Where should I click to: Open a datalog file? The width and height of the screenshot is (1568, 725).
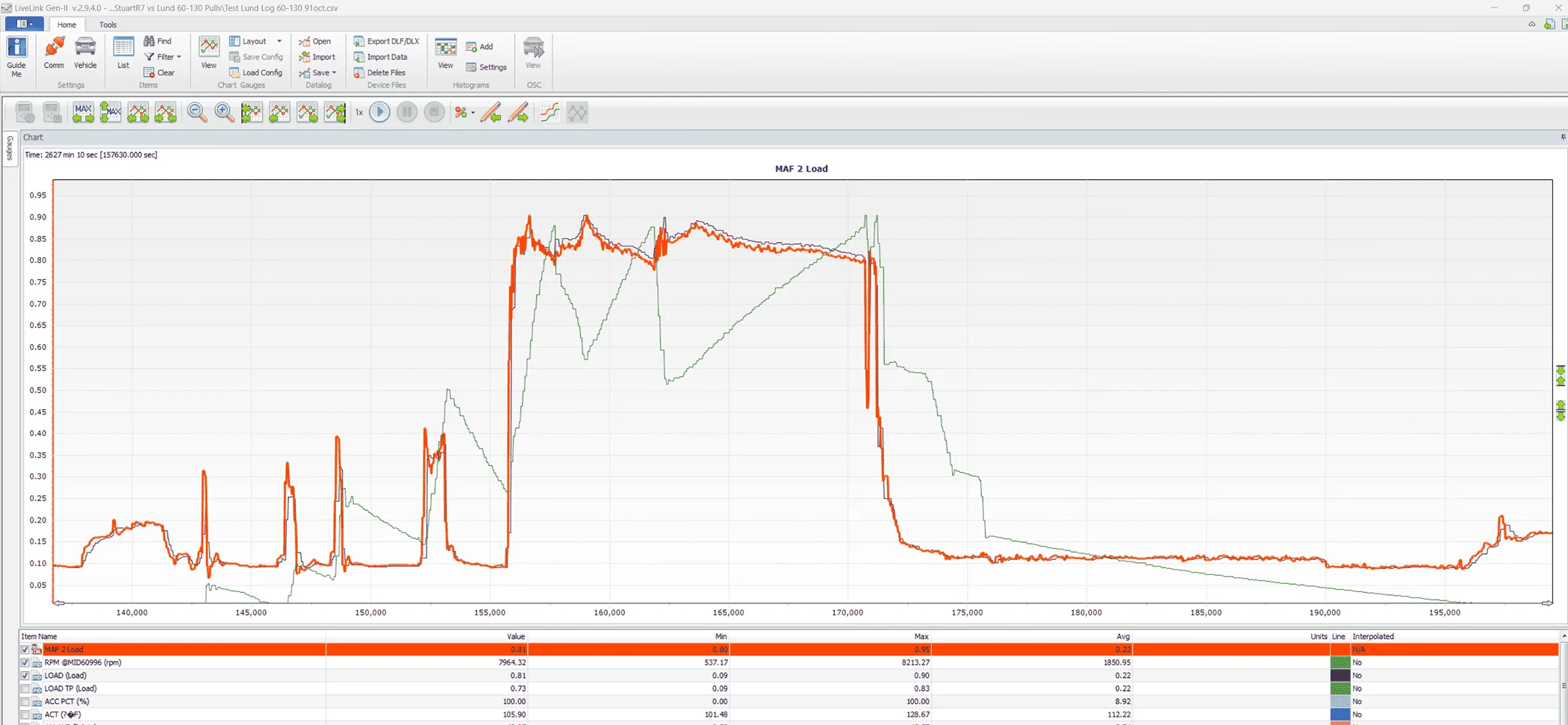(x=315, y=41)
